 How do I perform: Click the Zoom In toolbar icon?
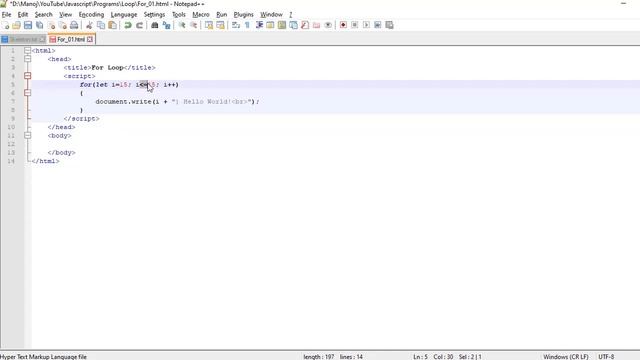(x=182, y=25)
